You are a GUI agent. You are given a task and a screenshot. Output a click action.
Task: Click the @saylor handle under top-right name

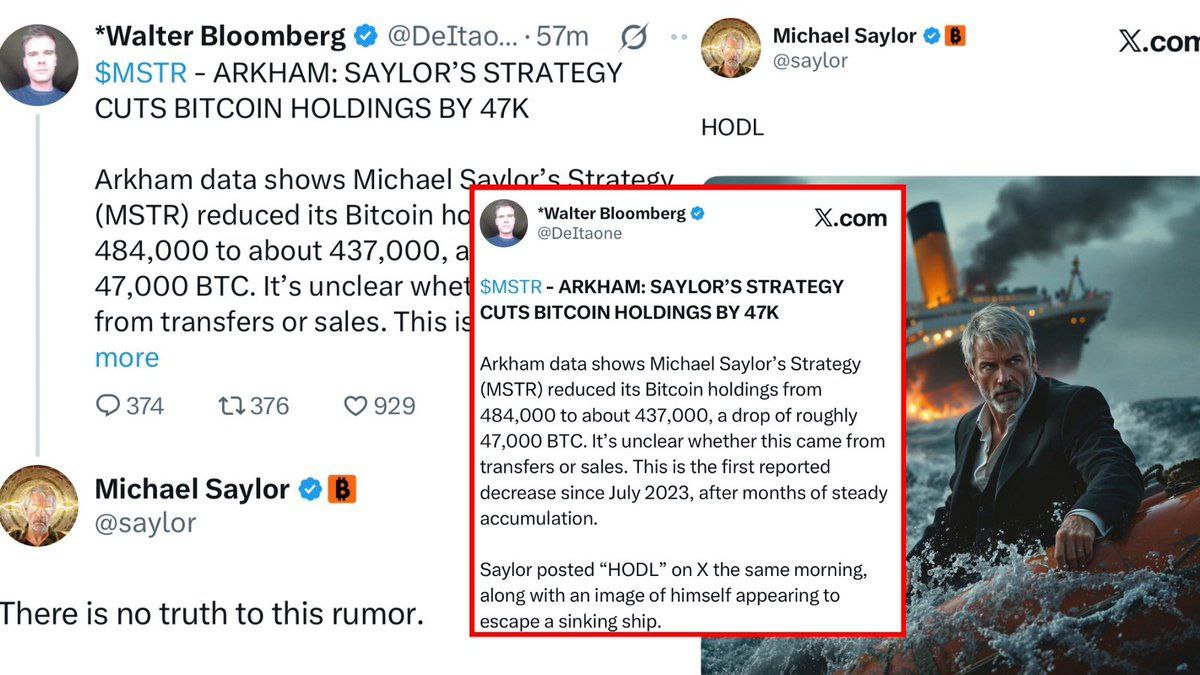click(x=810, y=61)
